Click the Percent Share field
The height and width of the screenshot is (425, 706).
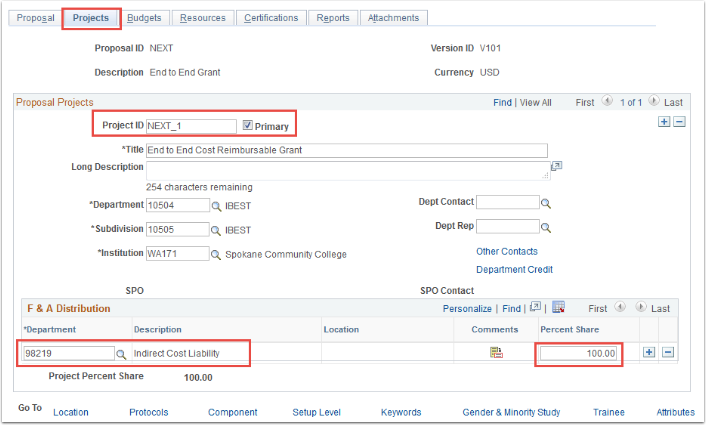pos(579,353)
